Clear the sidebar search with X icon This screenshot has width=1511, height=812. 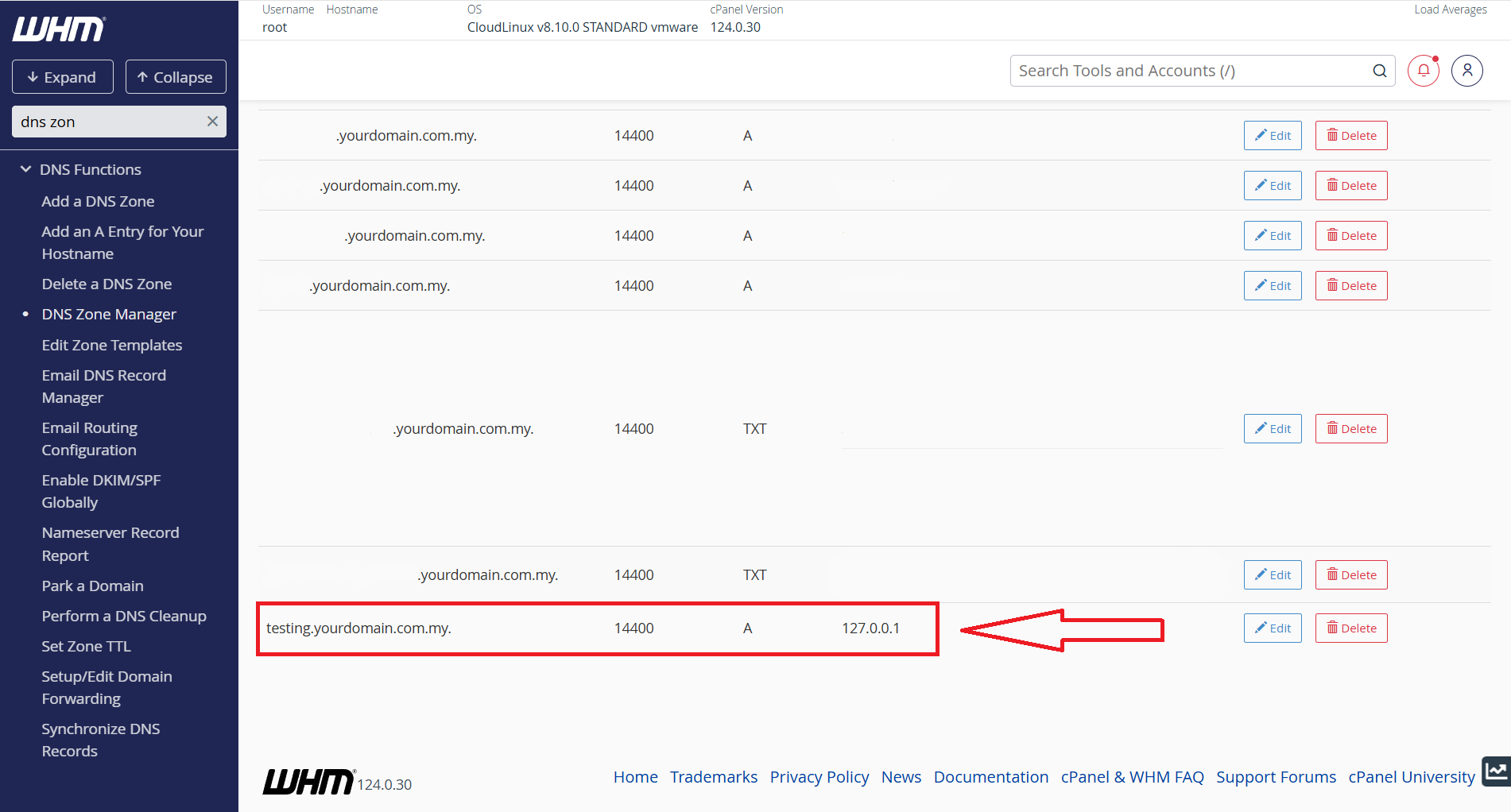(212, 122)
